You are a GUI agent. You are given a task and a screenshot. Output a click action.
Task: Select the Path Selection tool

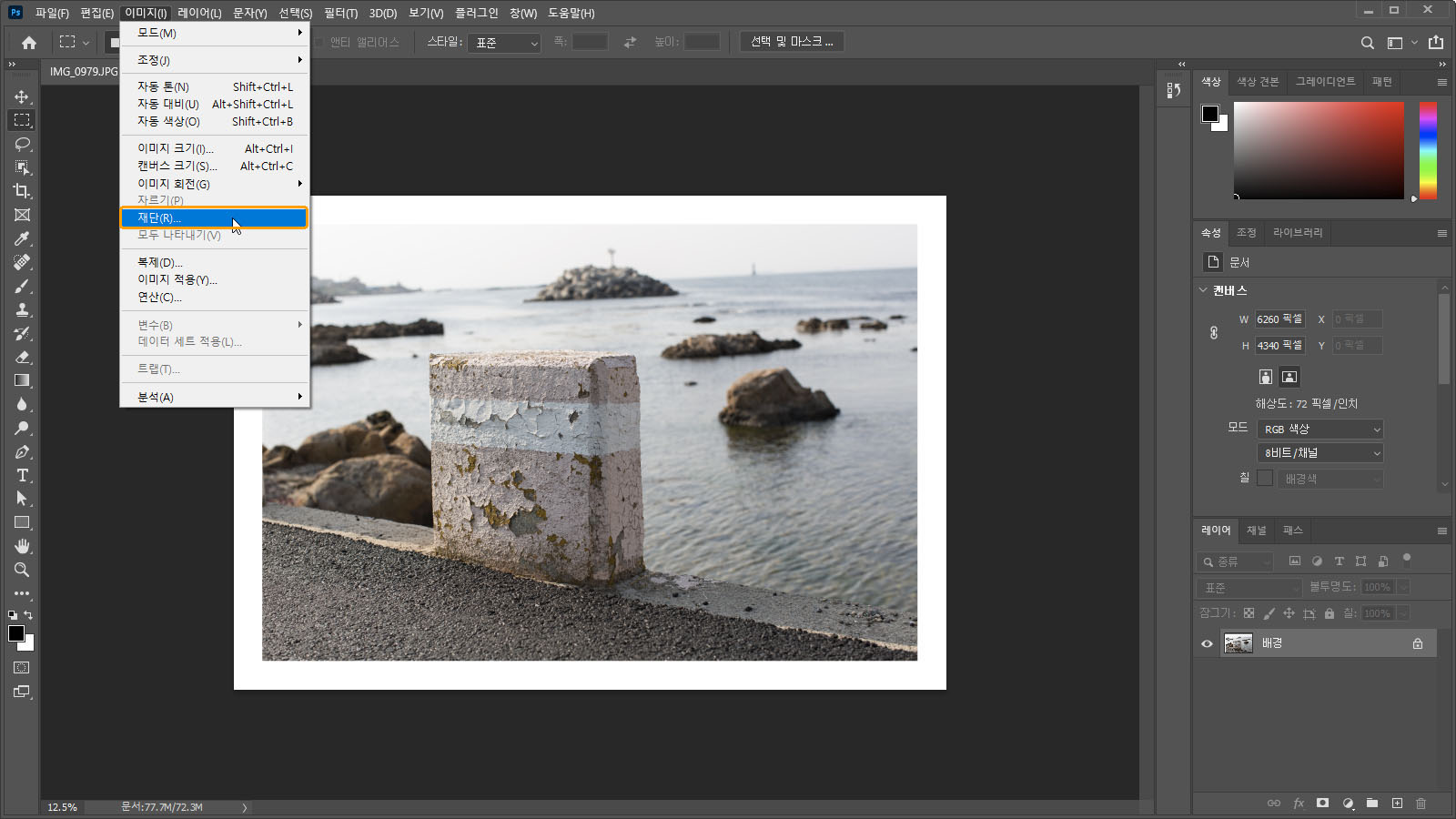22,499
